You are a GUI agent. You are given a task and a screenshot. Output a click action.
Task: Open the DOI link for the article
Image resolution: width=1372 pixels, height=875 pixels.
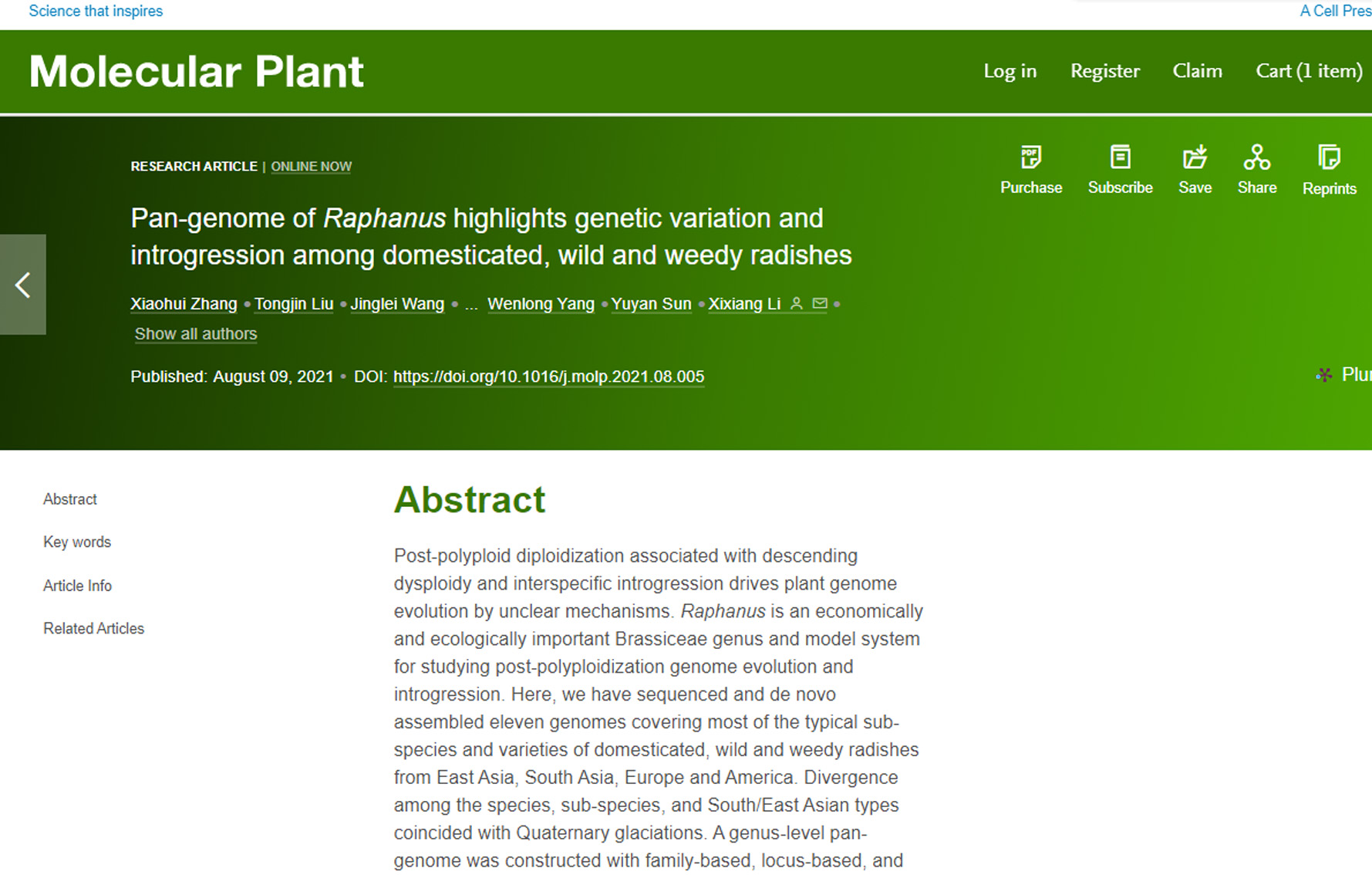point(548,377)
